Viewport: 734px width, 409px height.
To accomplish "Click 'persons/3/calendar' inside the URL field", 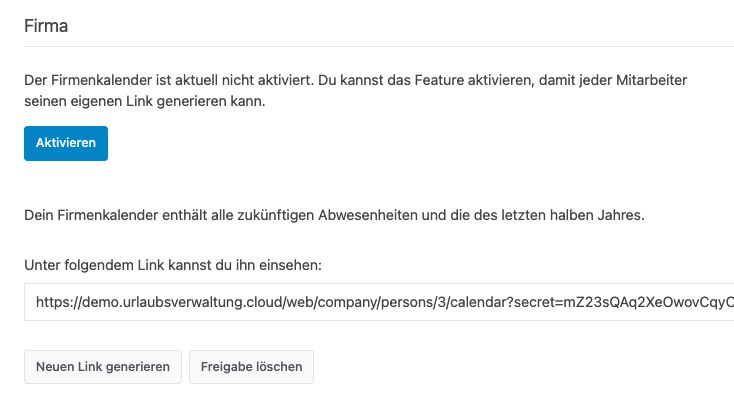I will click(447, 302).
